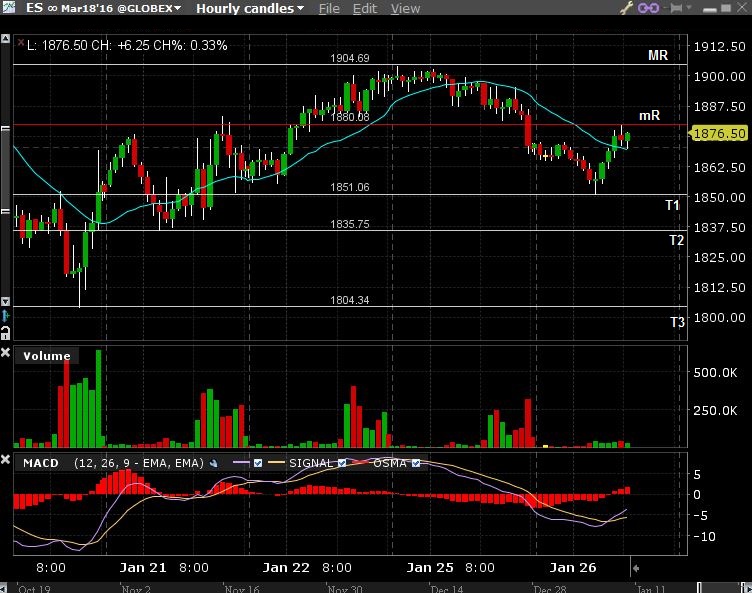The width and height of the screenshot is (752, 593).
Task: Click the MACD panel label
Action: [x=40, y=463]
